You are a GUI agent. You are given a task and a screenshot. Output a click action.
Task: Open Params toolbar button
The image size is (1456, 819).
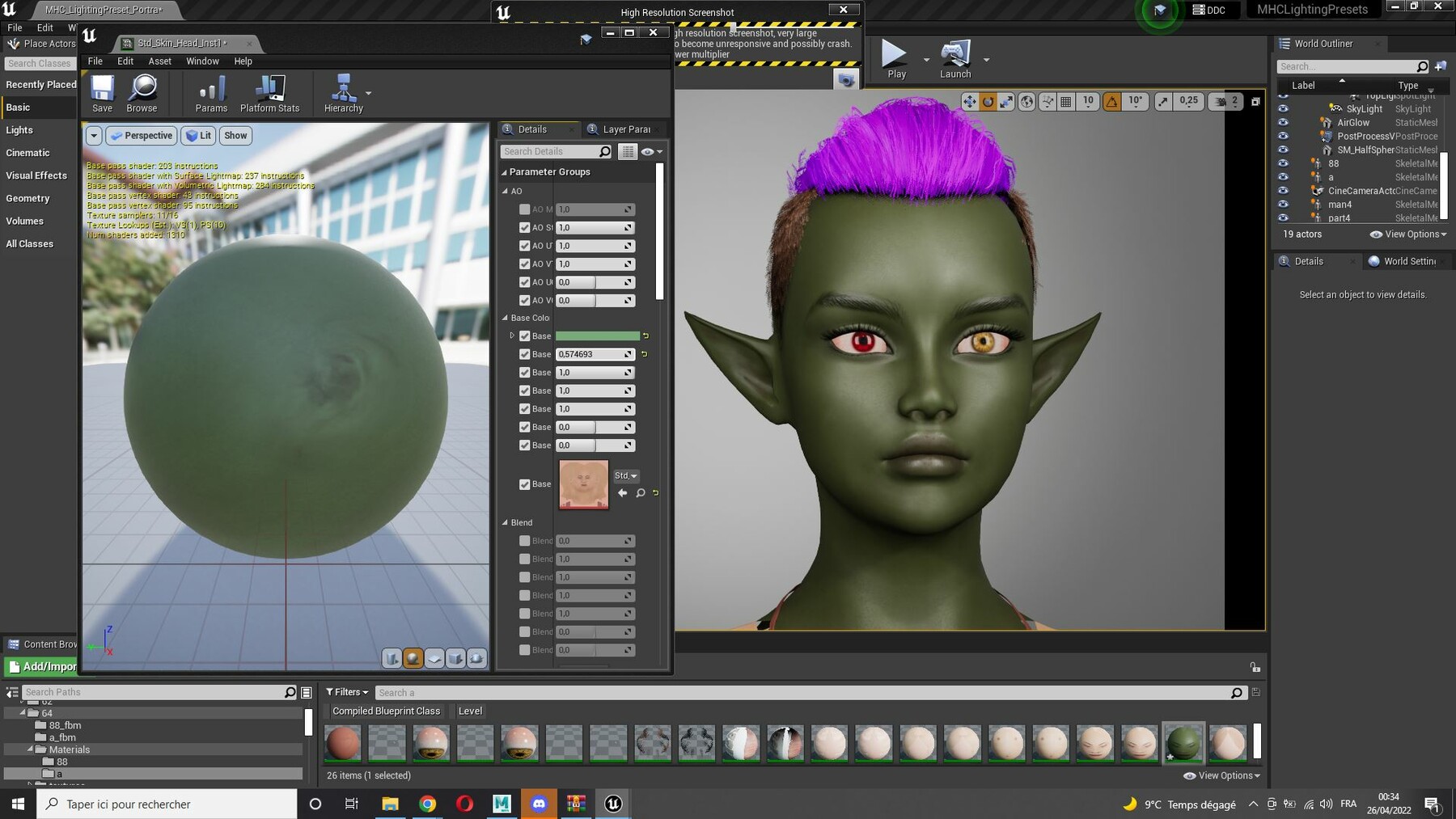pos(211,93)
